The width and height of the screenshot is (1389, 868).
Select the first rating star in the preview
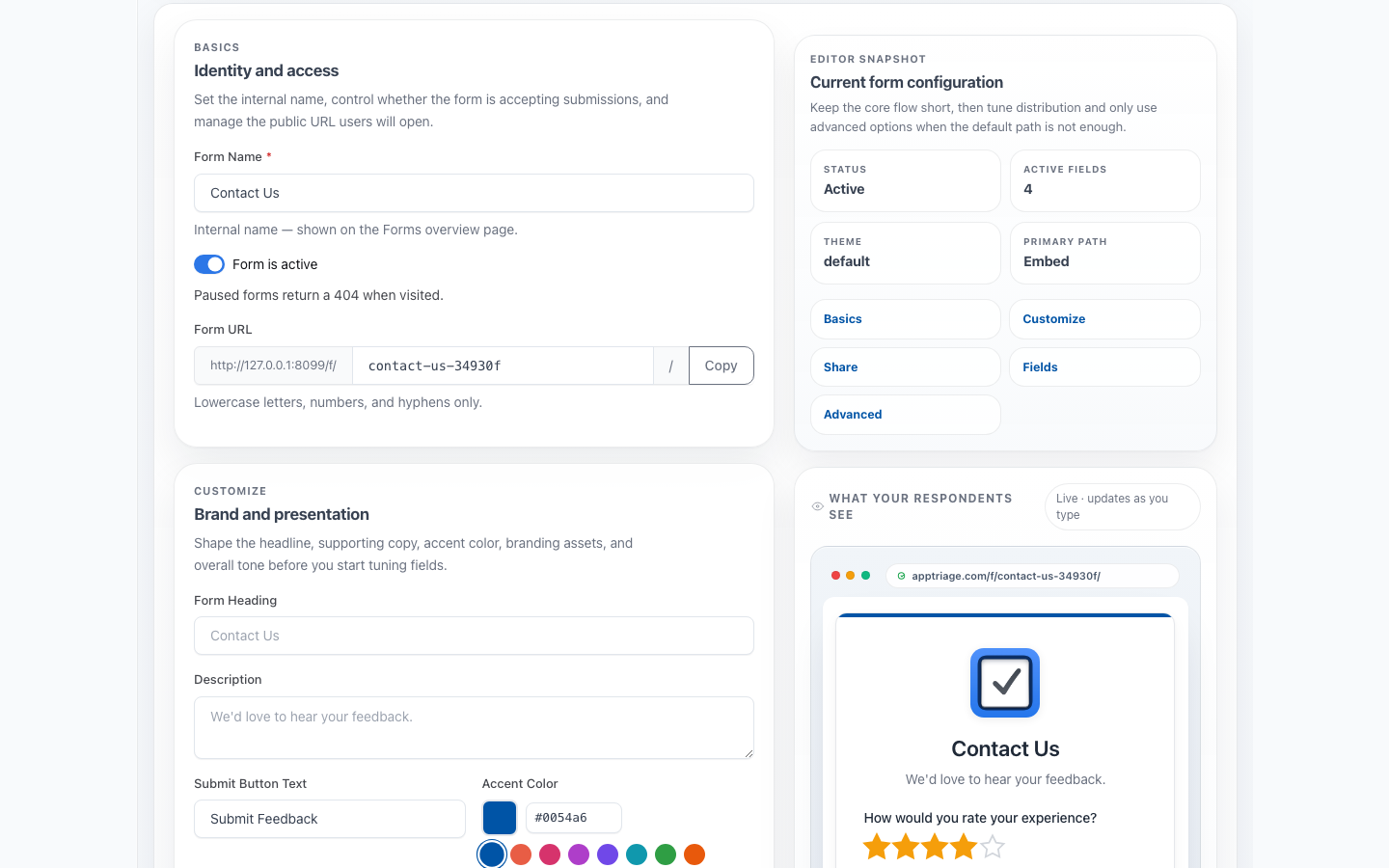click(877, 847)
